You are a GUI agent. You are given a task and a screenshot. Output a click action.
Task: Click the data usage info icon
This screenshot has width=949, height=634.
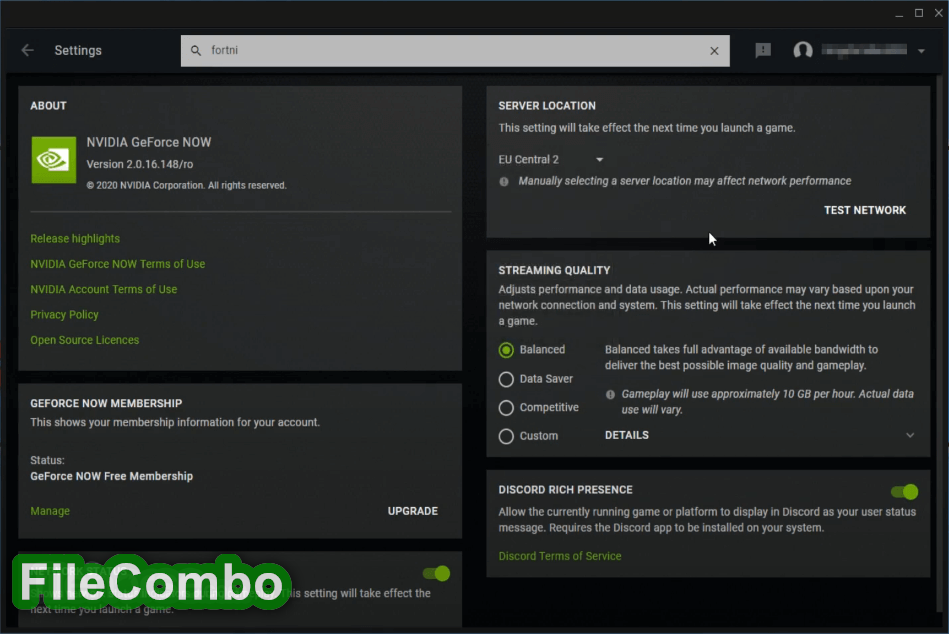[610, 394]
